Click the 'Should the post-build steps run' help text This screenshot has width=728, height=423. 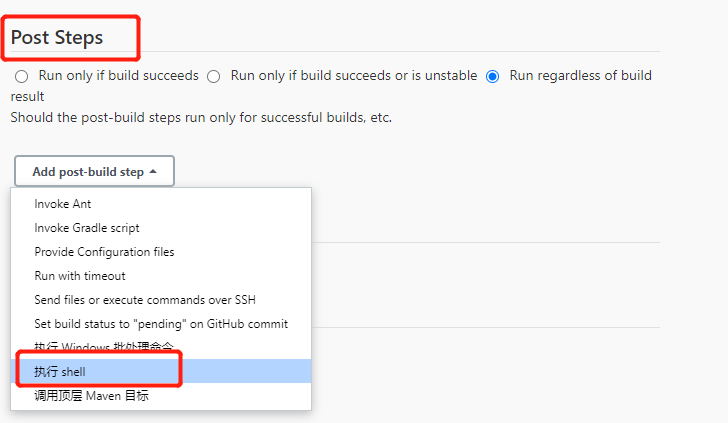point(202,117)
